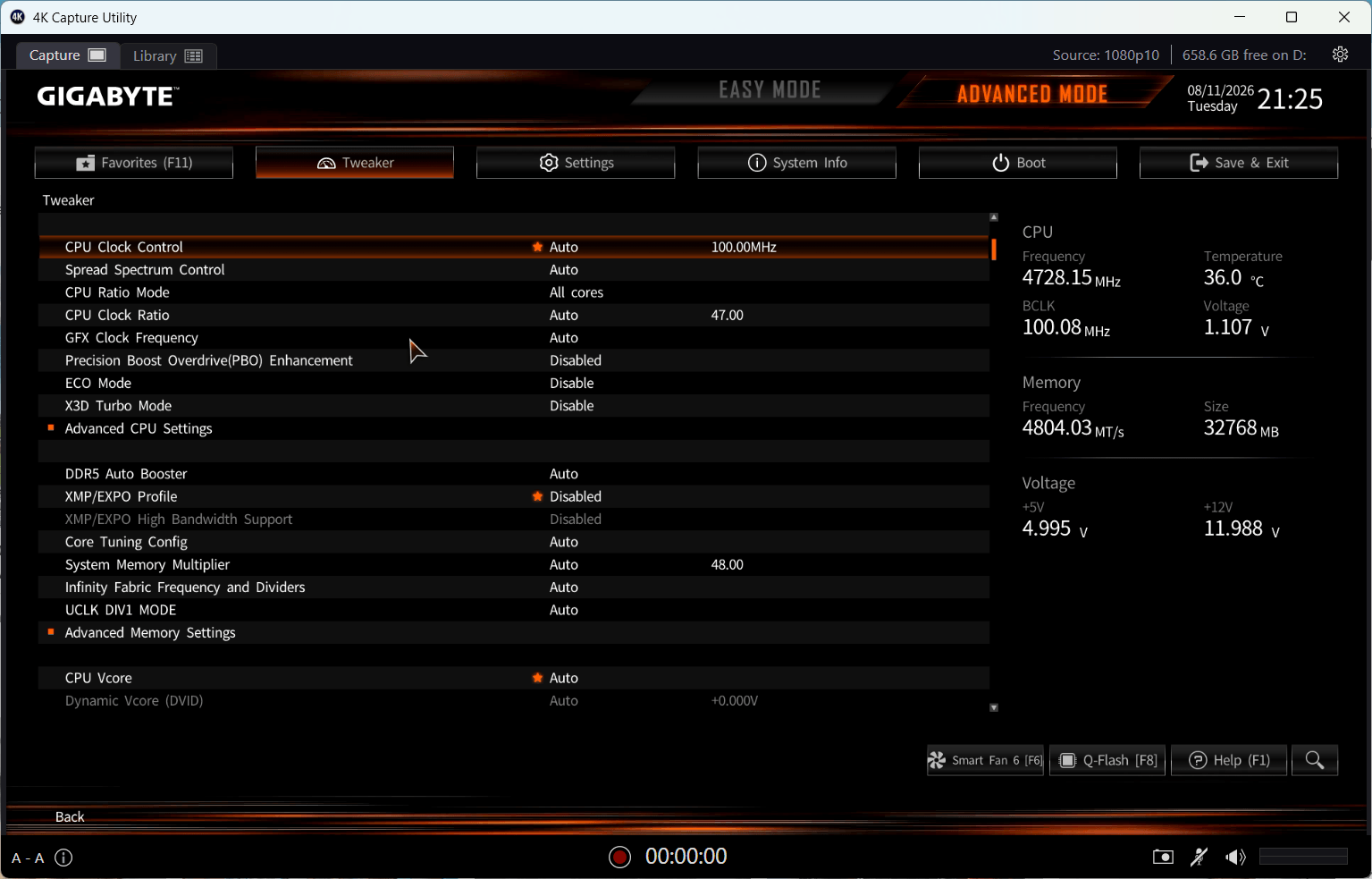
Task: Open Help (F1)
Action: [1229, 760]
